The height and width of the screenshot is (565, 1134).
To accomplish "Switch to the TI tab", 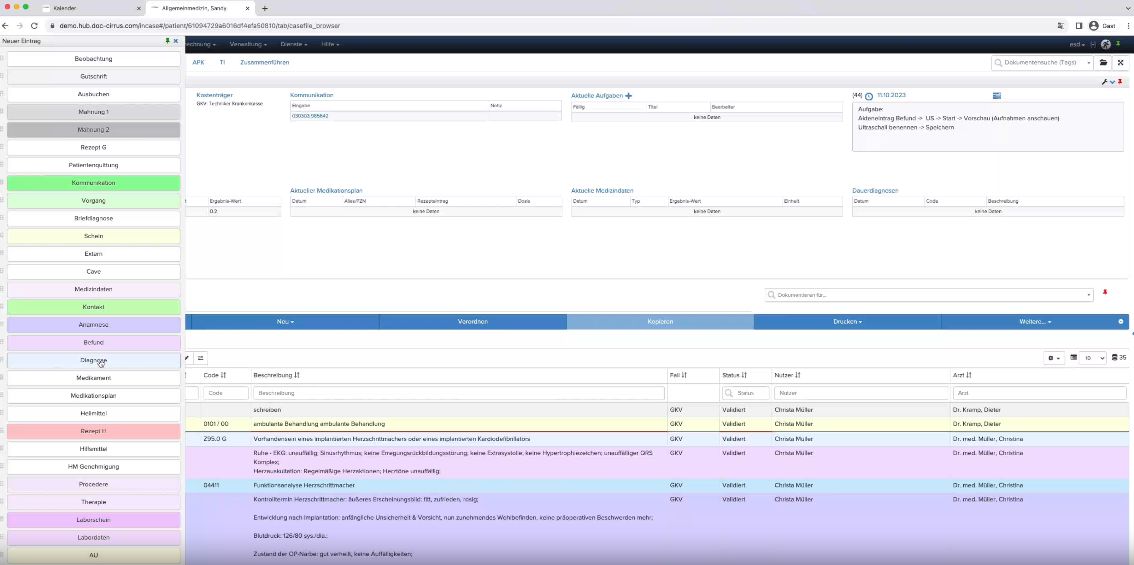I will click(222, 63).
